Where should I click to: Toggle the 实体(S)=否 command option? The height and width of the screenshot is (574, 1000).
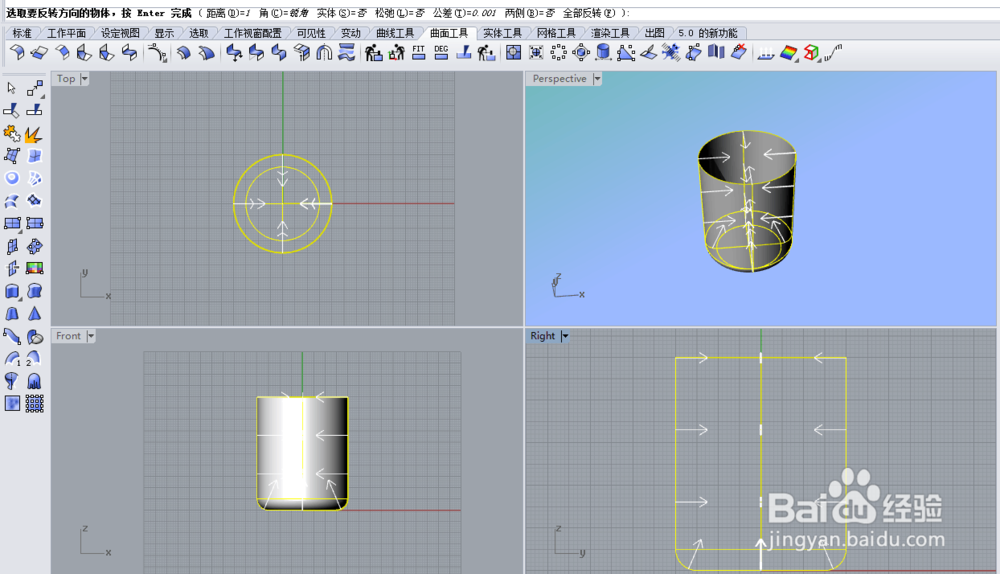tap(342, 13)
